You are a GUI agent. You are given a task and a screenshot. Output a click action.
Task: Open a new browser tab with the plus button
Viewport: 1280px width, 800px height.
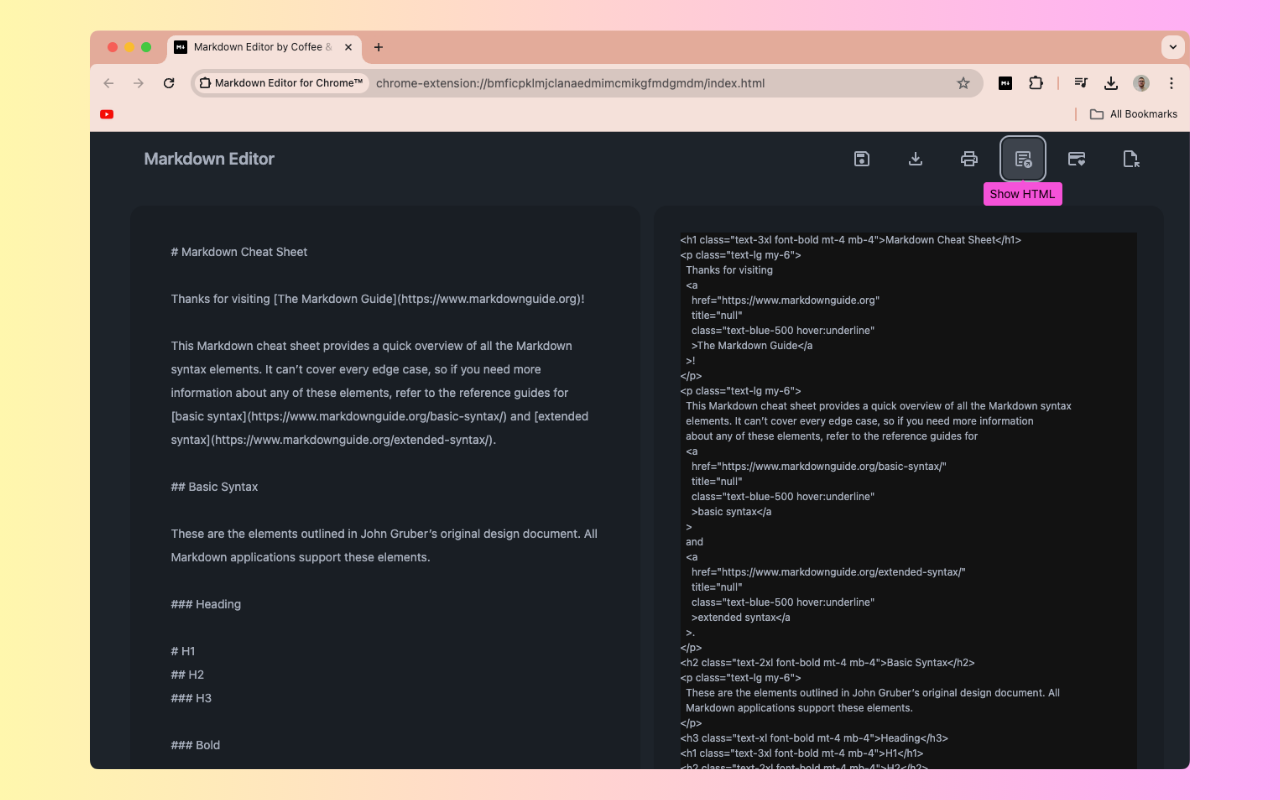click(378, 47)
